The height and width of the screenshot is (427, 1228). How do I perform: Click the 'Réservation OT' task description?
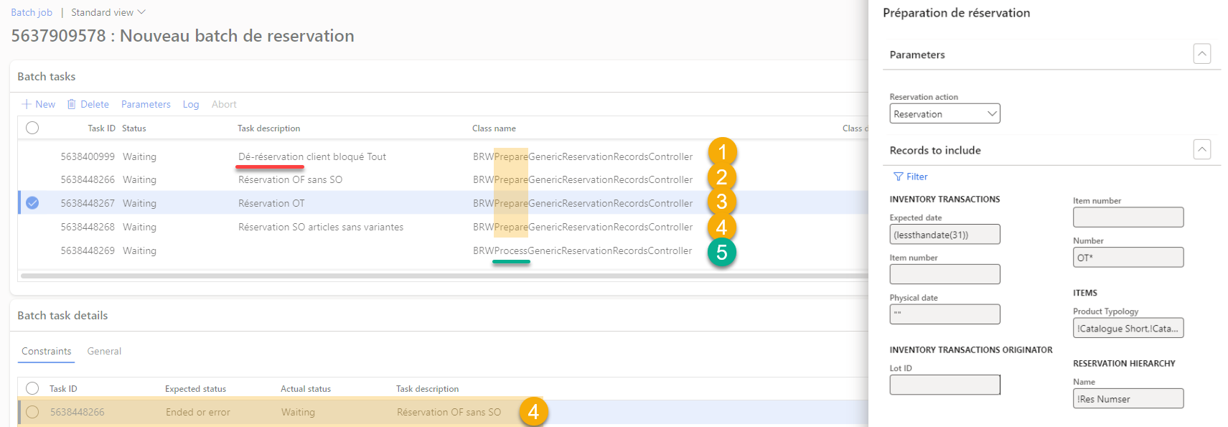(x=271, y=203)
